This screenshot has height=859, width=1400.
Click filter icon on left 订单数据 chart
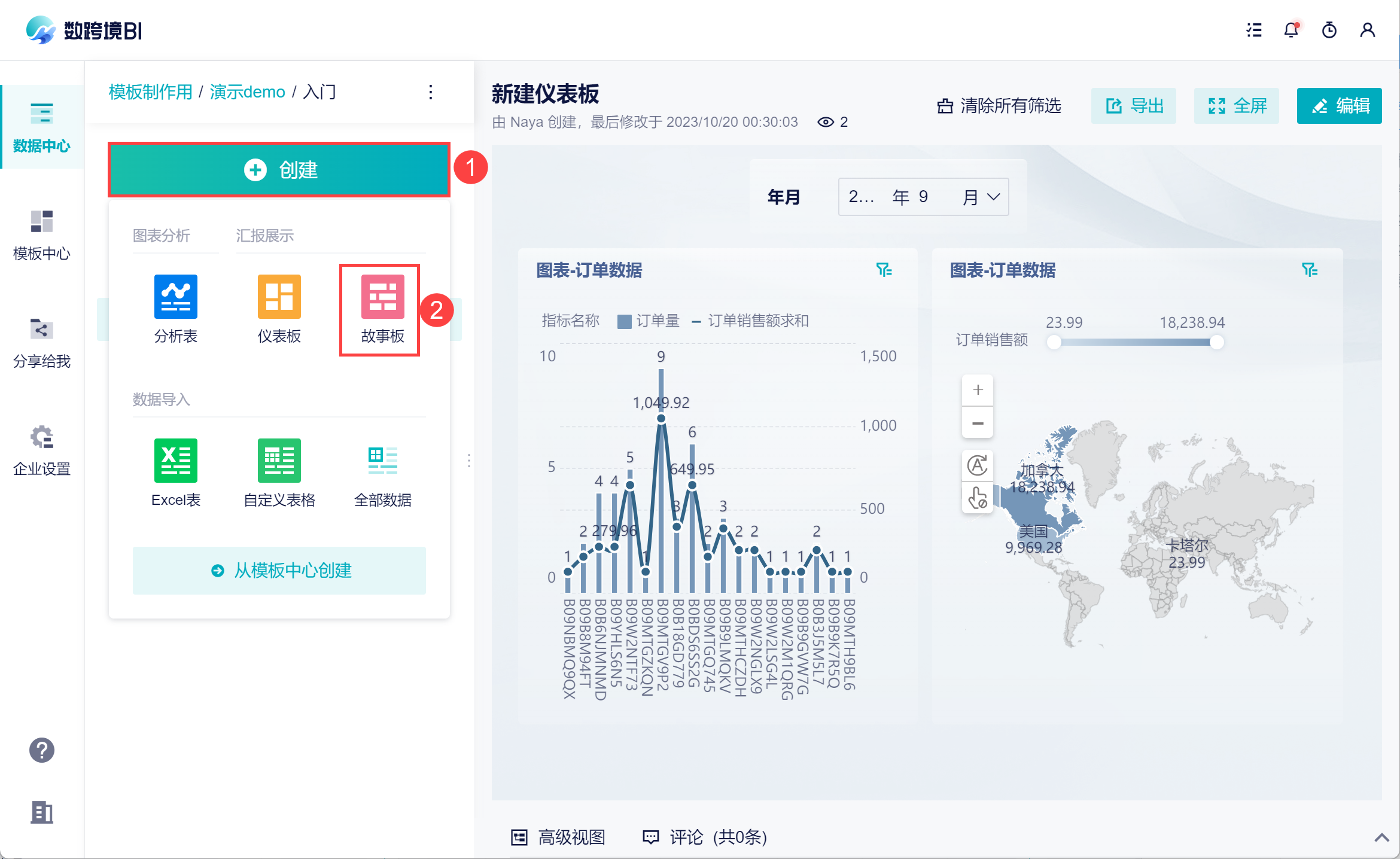coord(884,270)
